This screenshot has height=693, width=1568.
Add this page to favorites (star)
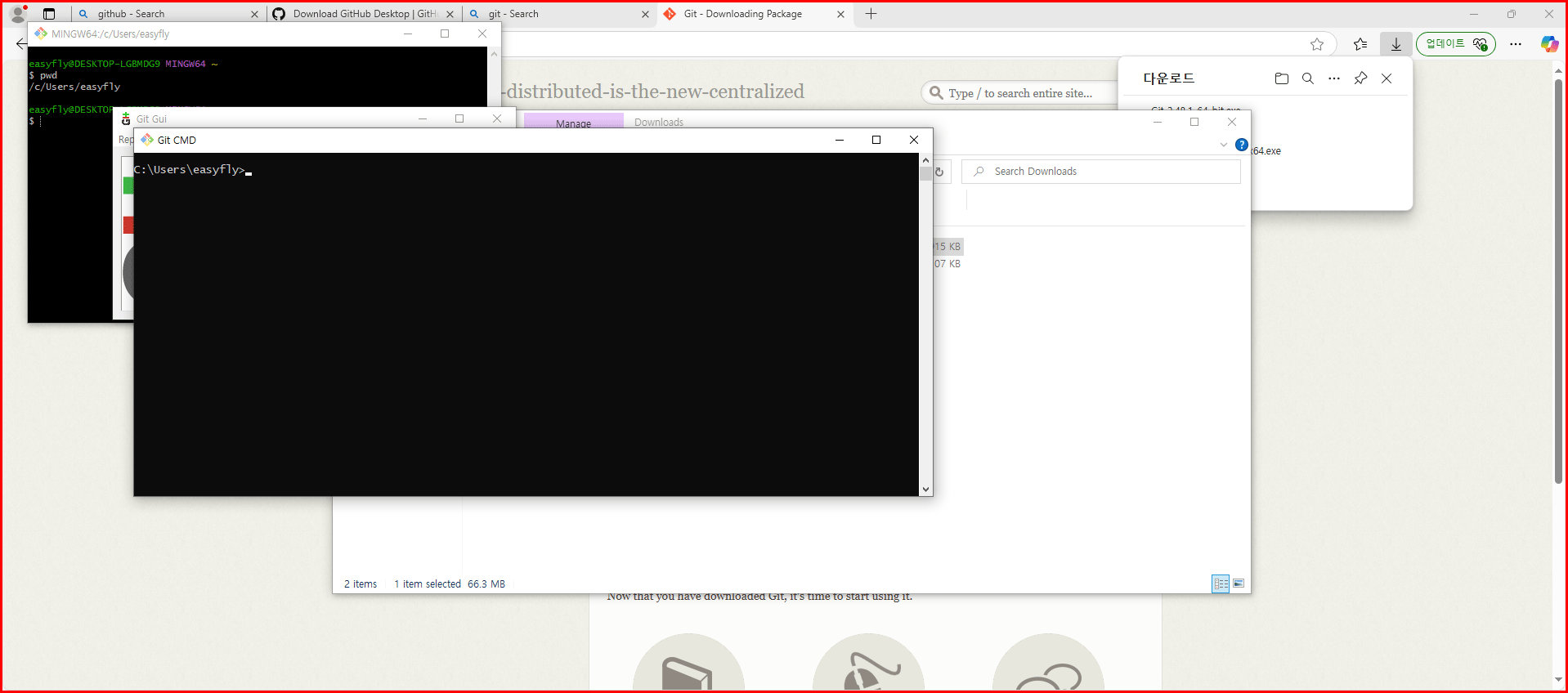pyautogui.click(x=1316, y=44)
